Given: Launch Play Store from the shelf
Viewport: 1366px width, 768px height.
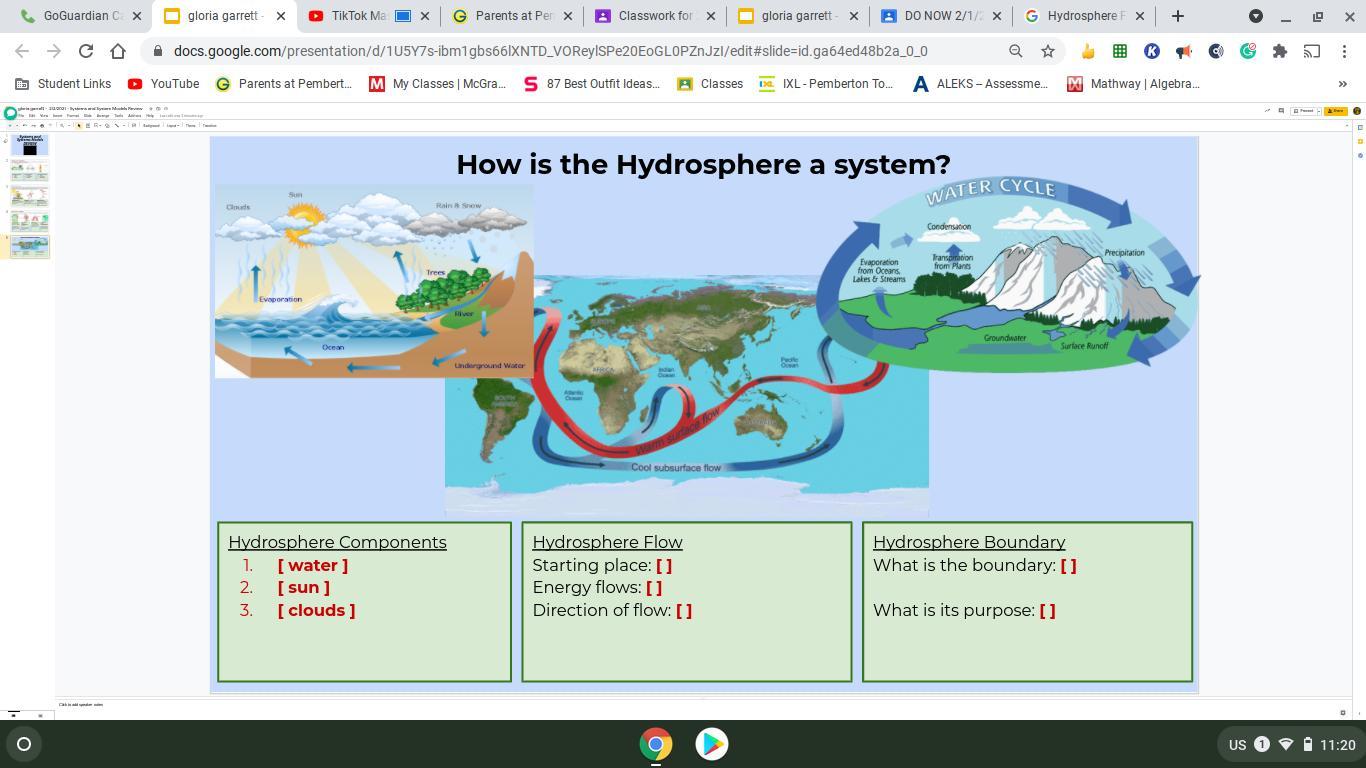Looking at the screenshot, I should click(x=711, y=744).
